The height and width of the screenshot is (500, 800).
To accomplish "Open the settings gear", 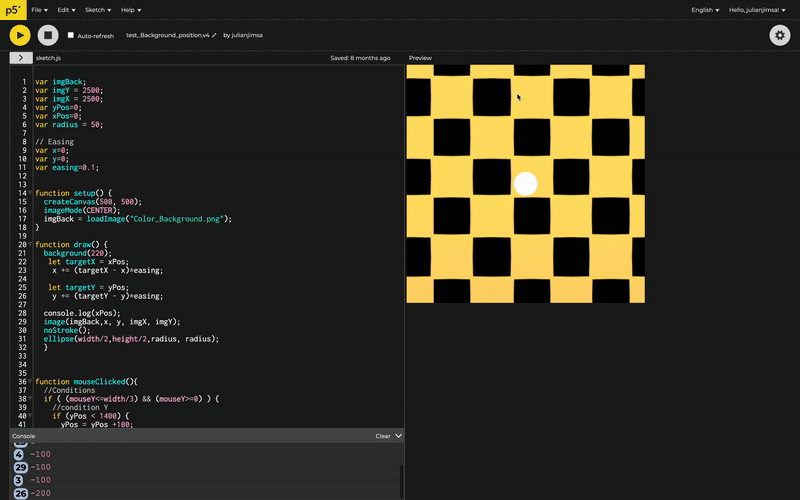I will click(x=780, y=35).
